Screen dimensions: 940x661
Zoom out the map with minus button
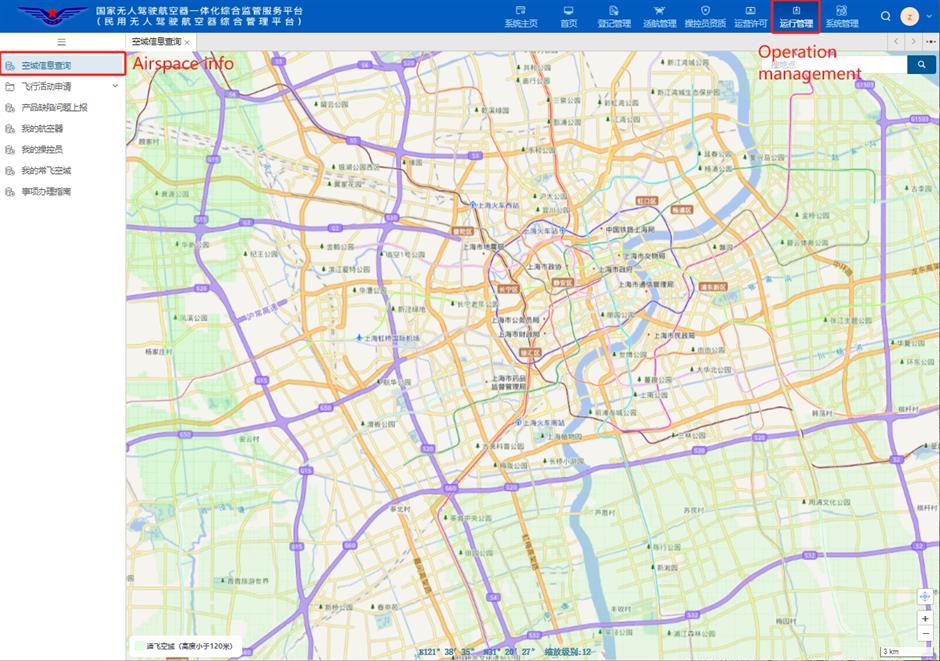point(925,634)
